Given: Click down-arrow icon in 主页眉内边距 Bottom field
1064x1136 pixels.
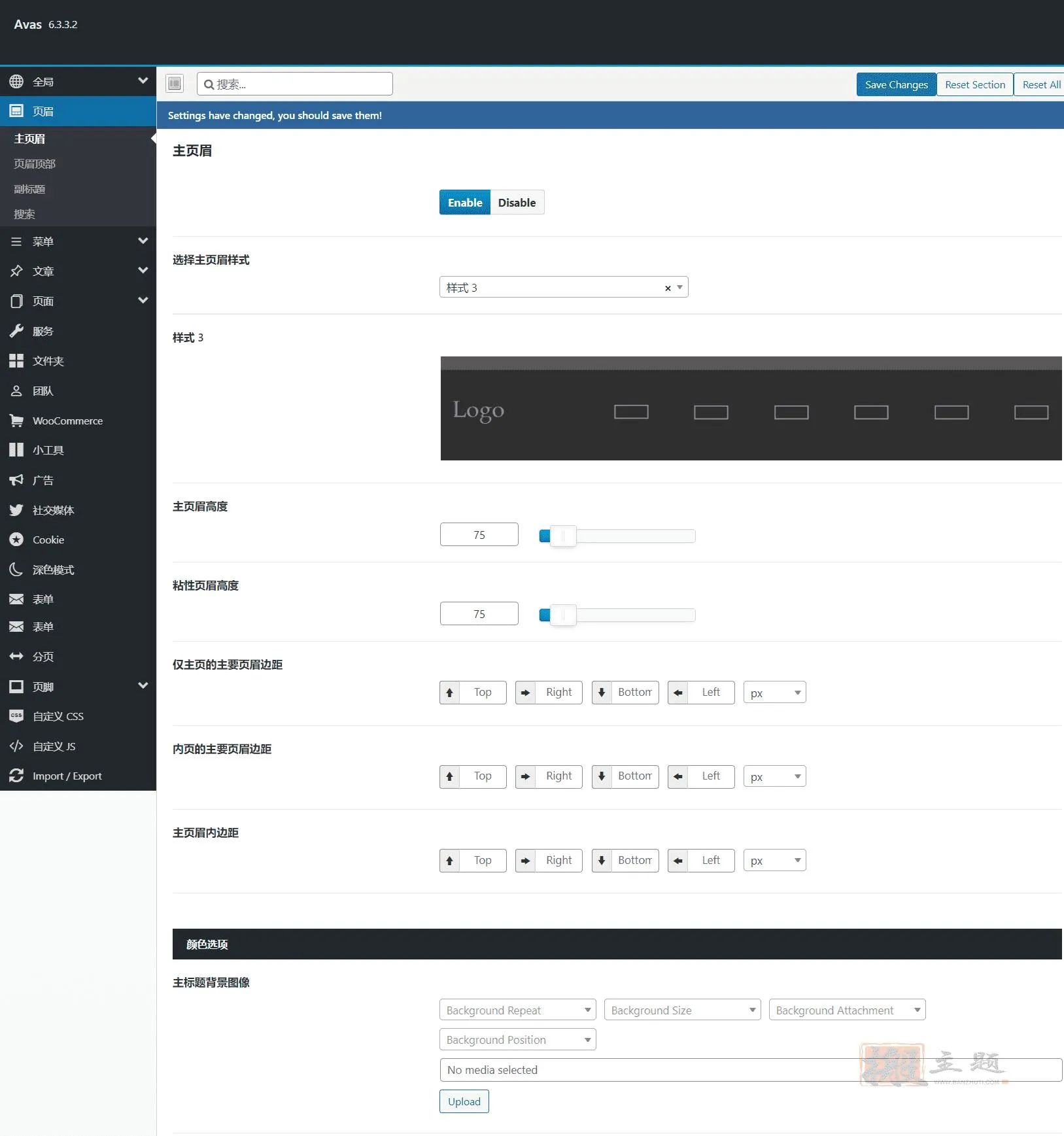Looking at the screenshot, I should click(x=602, y=860).
